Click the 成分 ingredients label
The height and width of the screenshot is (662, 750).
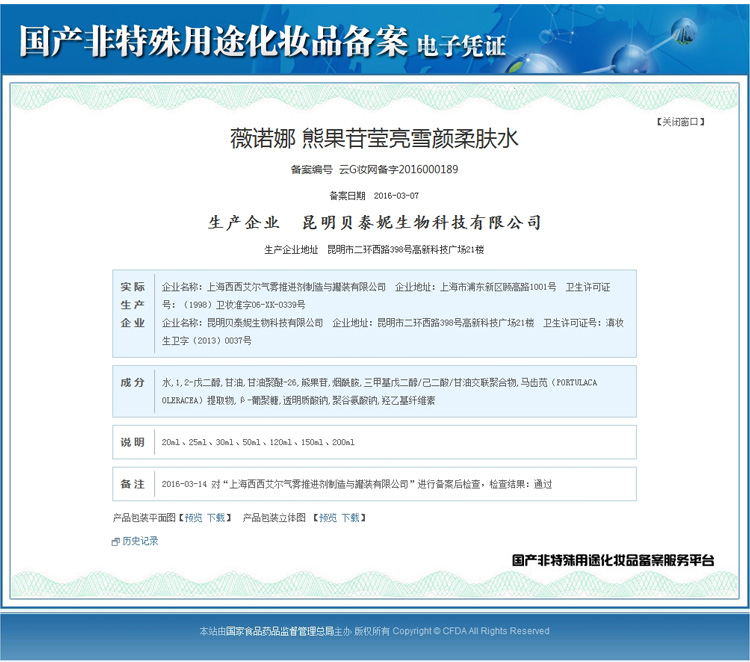(132, 382)
